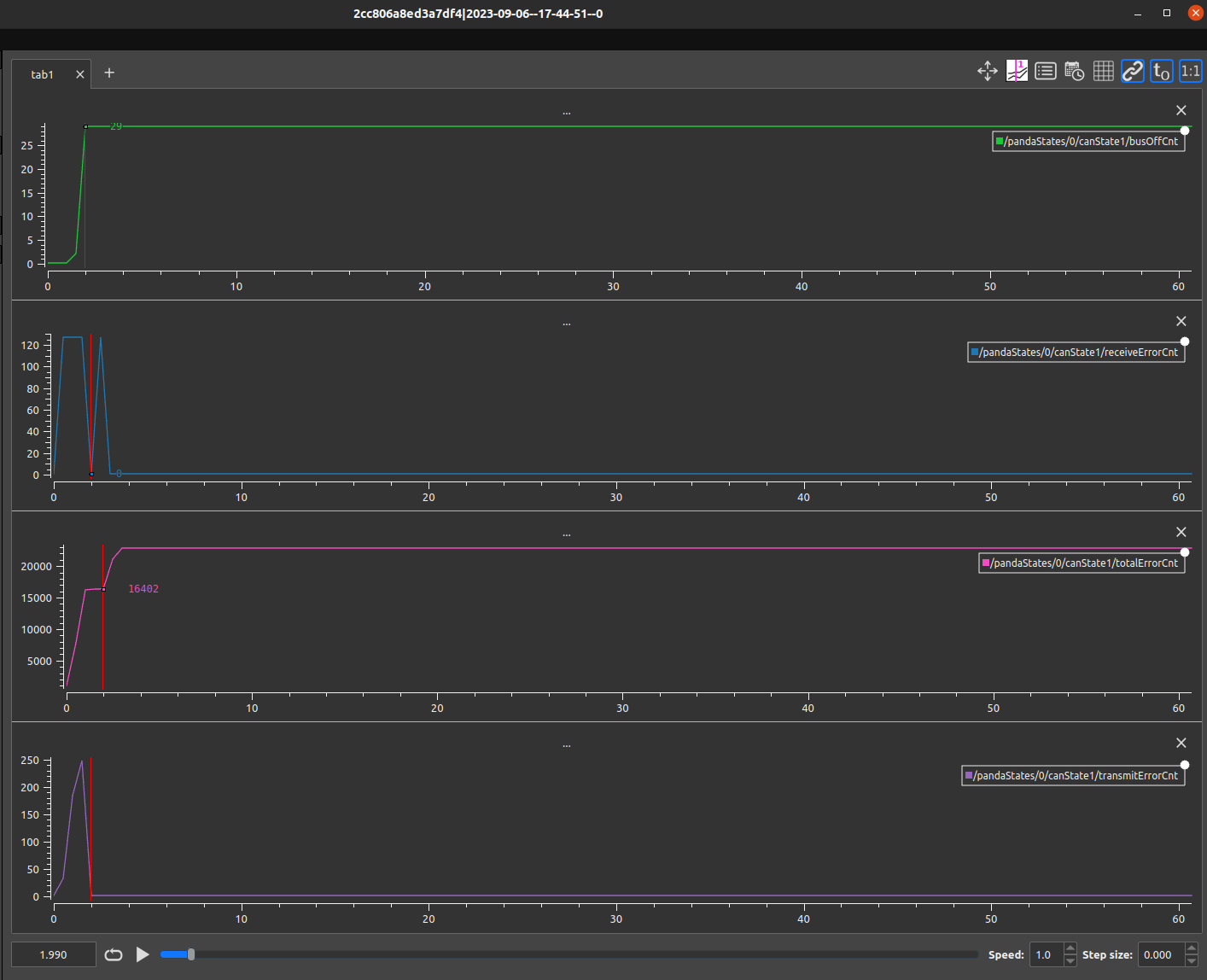Viewport: 1207px width, 980px height.
Task: Increase Speed using its up stepper arrow
Action: [1070, 949]
